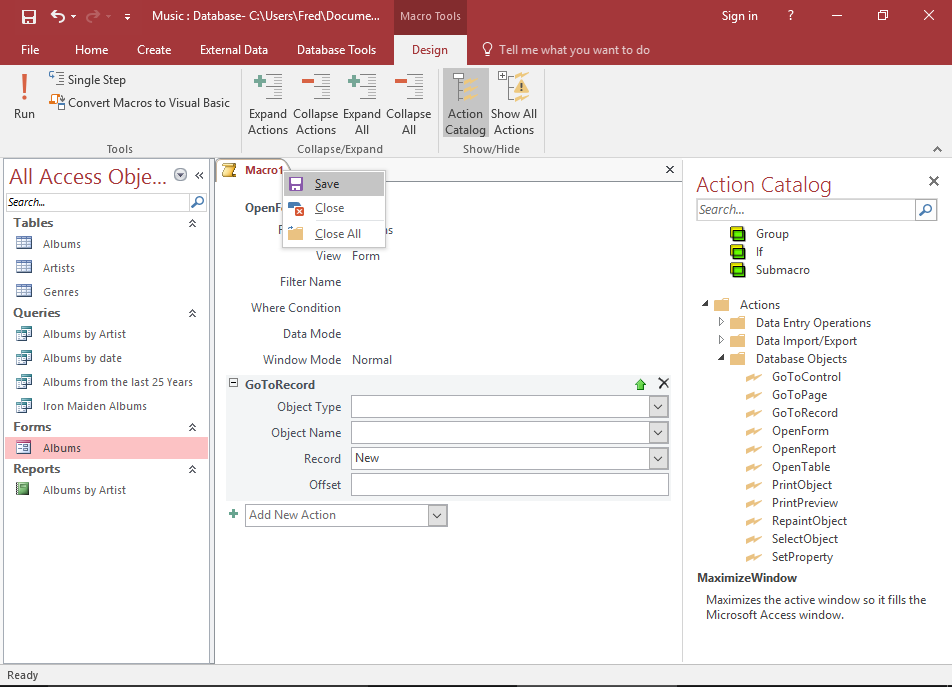Image resolution: width=952 pixels, height=687 pixels.
Task: Switch to the Home ribbon tab
Action: (92, 50)
